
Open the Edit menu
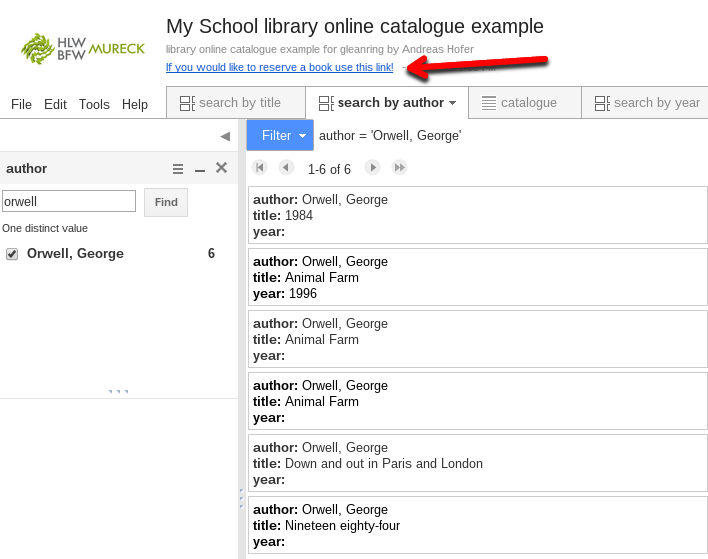pos(55,104)
